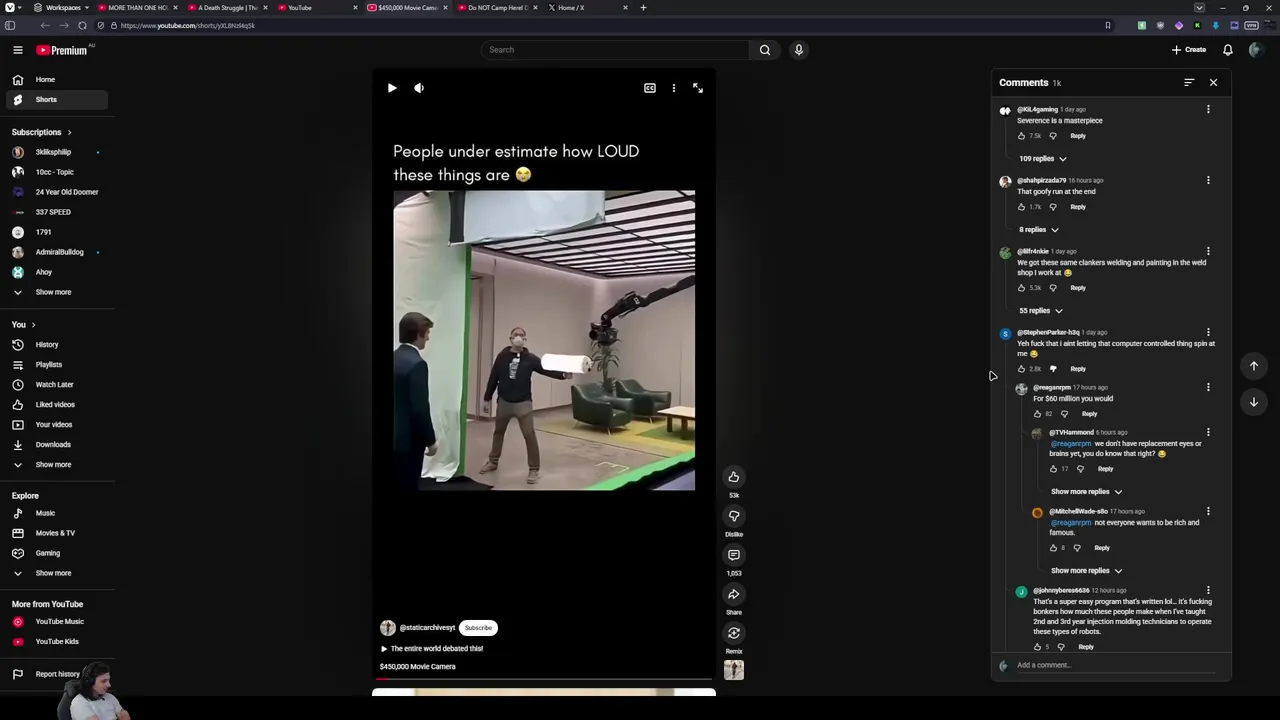Viewport: 1280px width, 720px height.
Task: Open the Short's three-dot more menu
Action: pyautogui.click(x=674, y=88)
